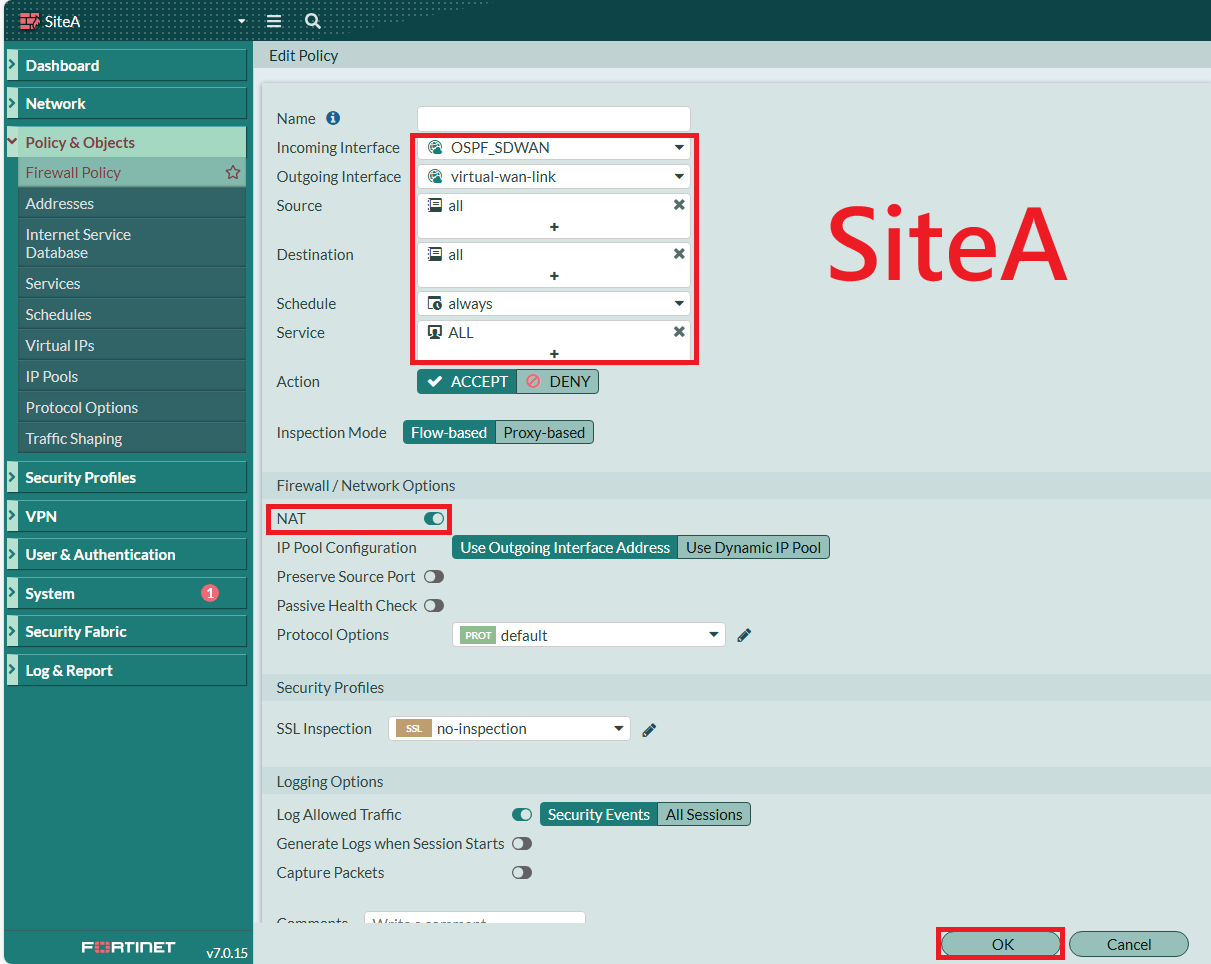Open Schedules page
Screen dimensions: 1211x964
click(132, 314)
